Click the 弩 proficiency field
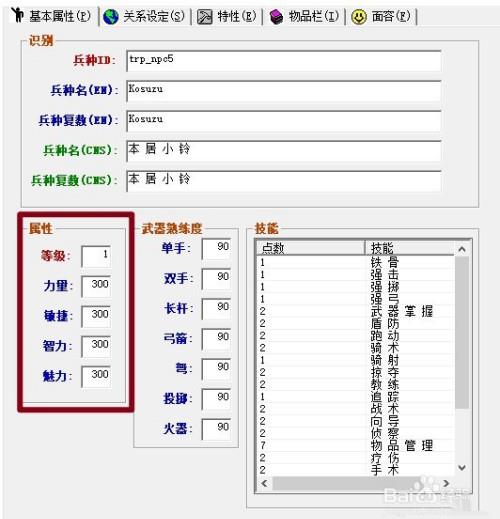Screen dimensions: 500x519 tap(216, 369)
